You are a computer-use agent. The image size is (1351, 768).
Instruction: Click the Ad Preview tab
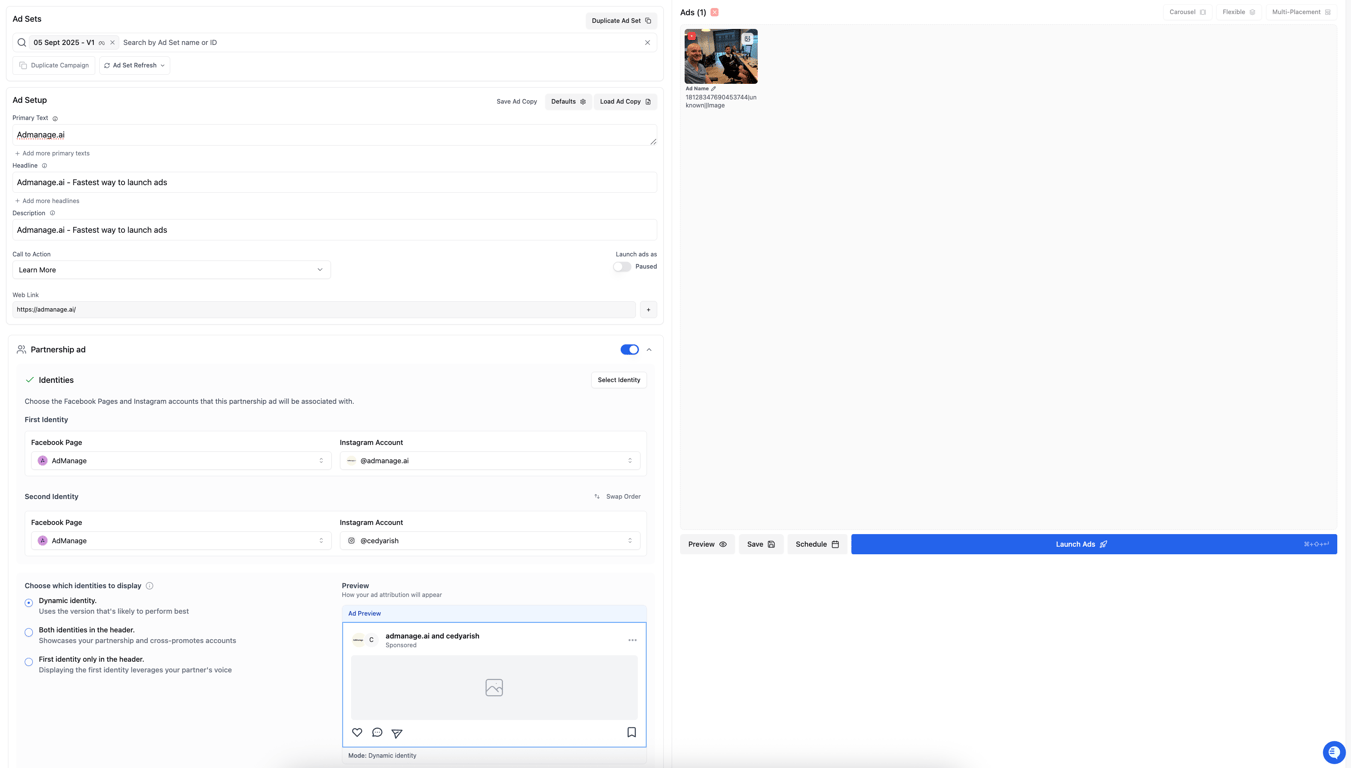[x=364, y=614]
